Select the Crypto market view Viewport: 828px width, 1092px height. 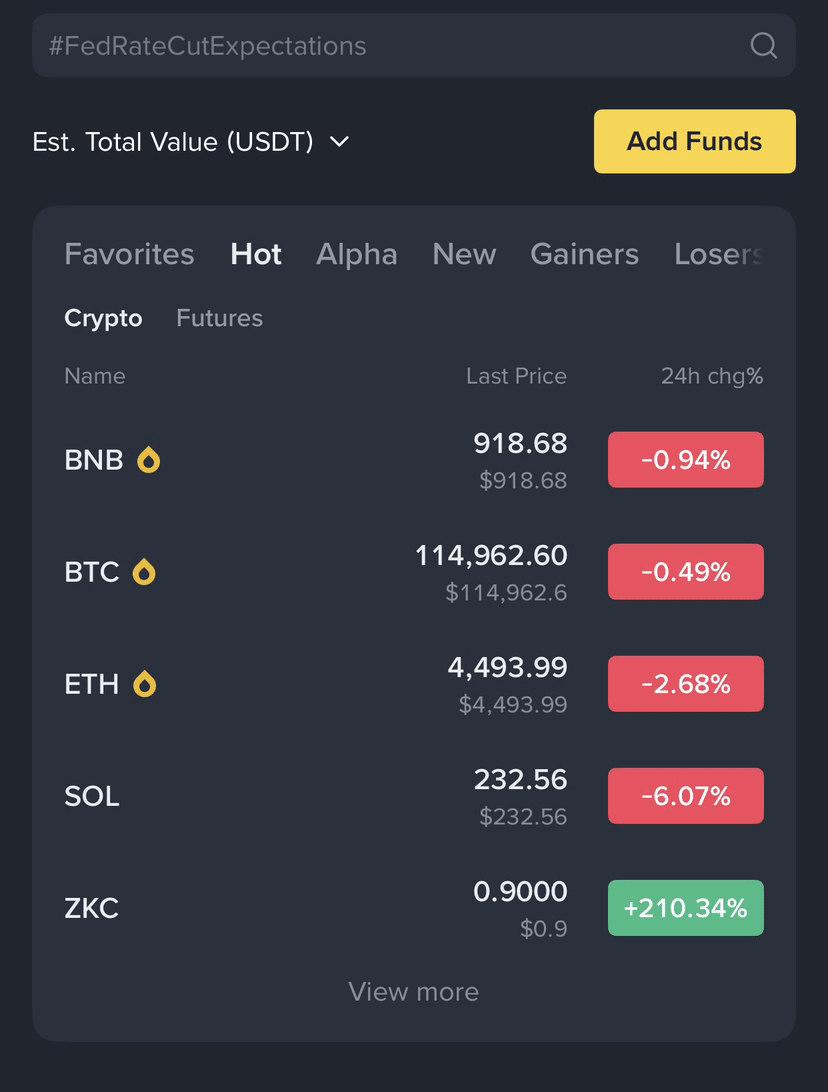click(103, 318)
